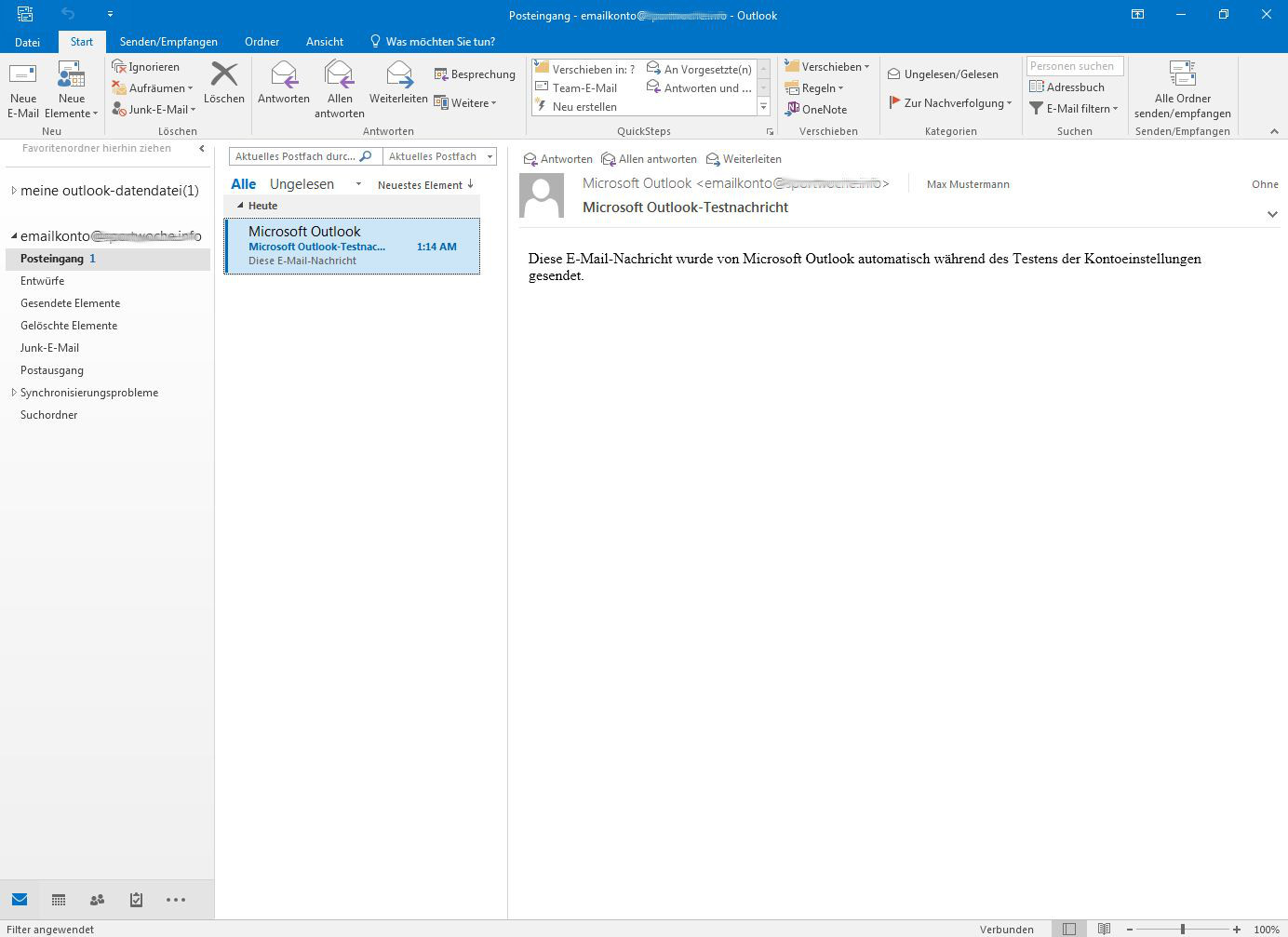Select the Posteingang folder
1288x937 pixels.
tap(108, 259)
